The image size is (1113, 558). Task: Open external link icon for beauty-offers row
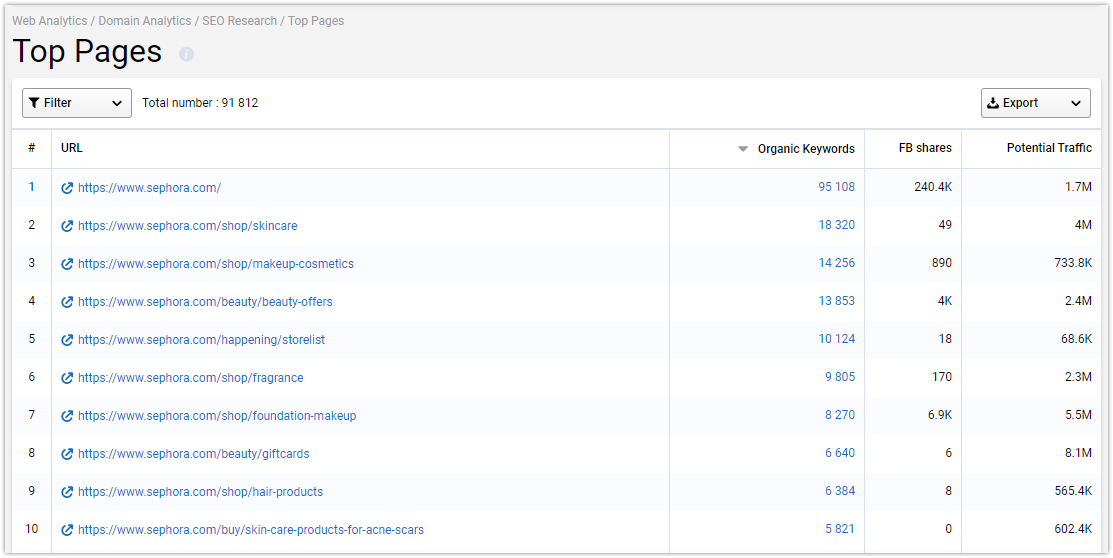tap(67, 302)
